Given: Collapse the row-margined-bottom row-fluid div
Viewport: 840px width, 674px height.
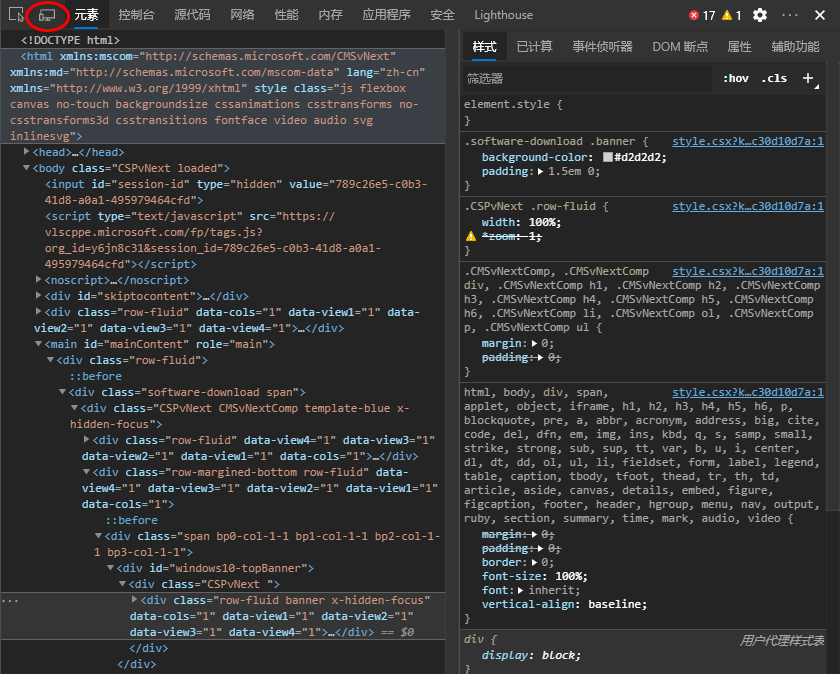Looking at the screenshot, I should point(86,472).
